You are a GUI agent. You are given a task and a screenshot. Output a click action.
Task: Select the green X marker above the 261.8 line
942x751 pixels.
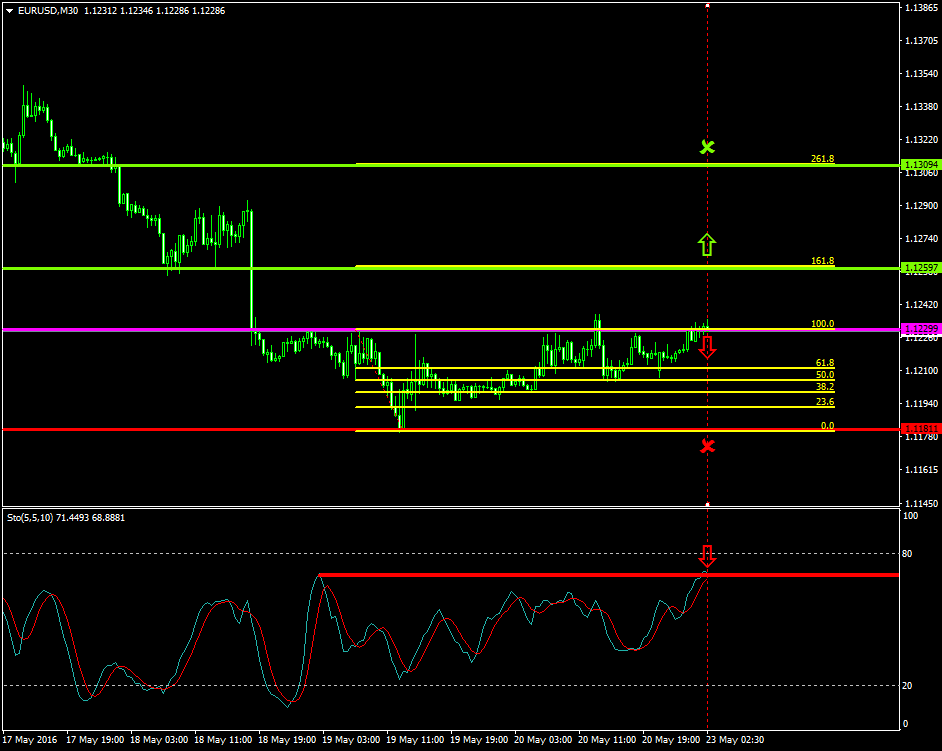tap(708, 146)
